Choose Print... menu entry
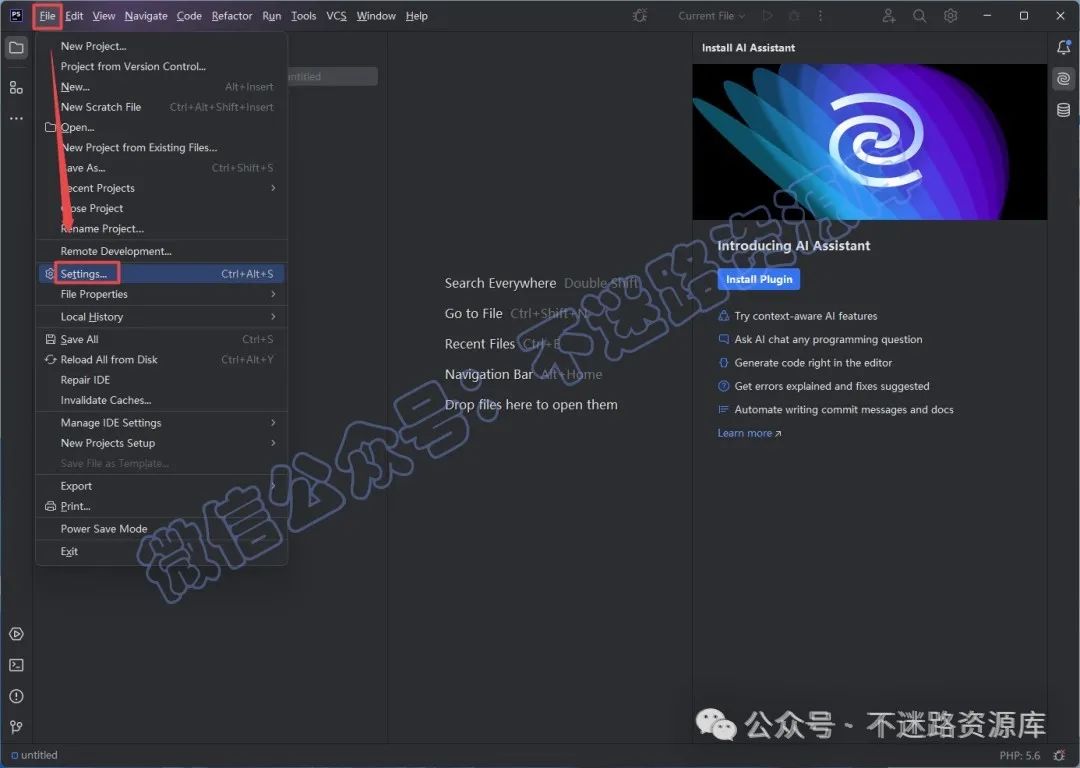This screenshot has width=1080, height=768. tap(161, 506)
